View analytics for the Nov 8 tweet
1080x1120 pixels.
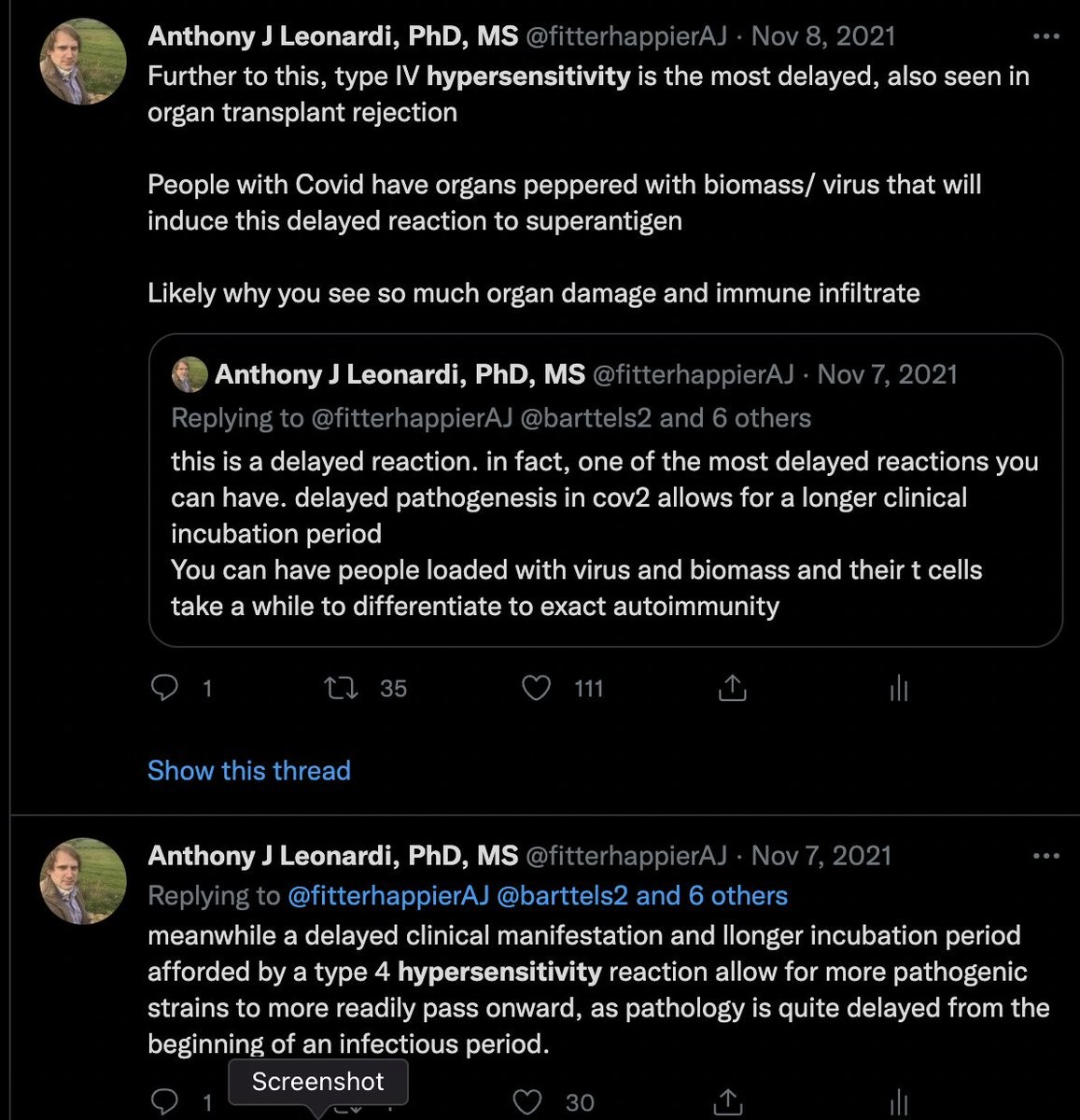coord(898,689)
